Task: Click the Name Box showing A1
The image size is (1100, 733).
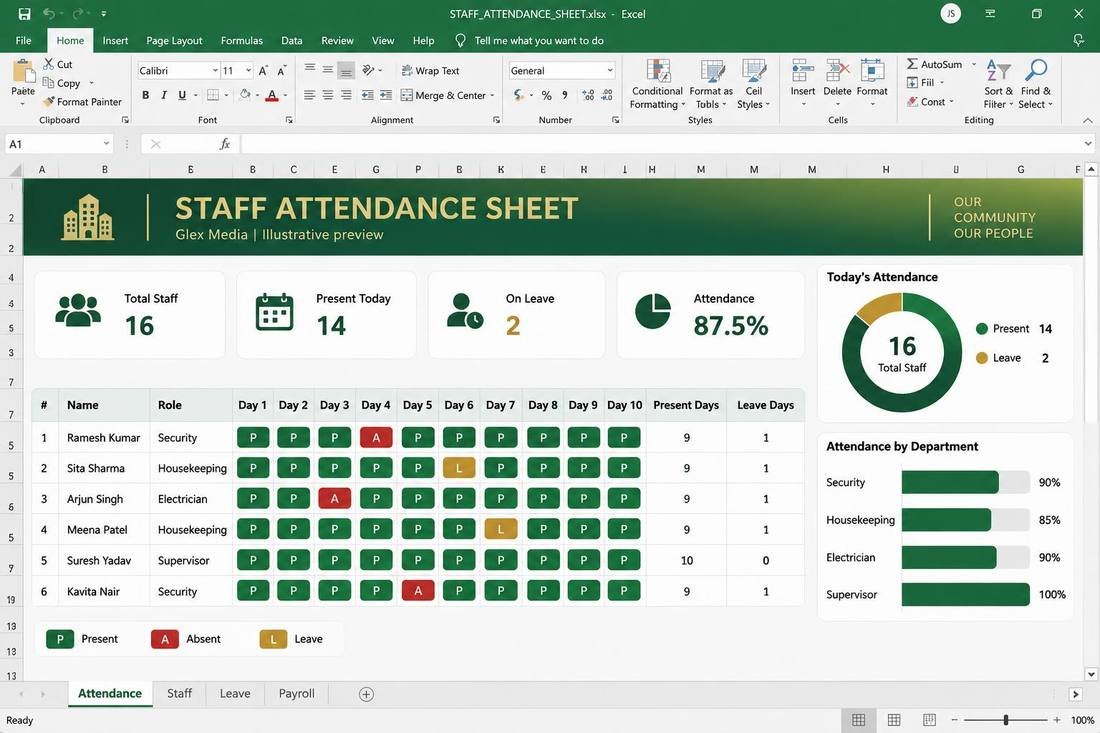Action: coord(58,144)
